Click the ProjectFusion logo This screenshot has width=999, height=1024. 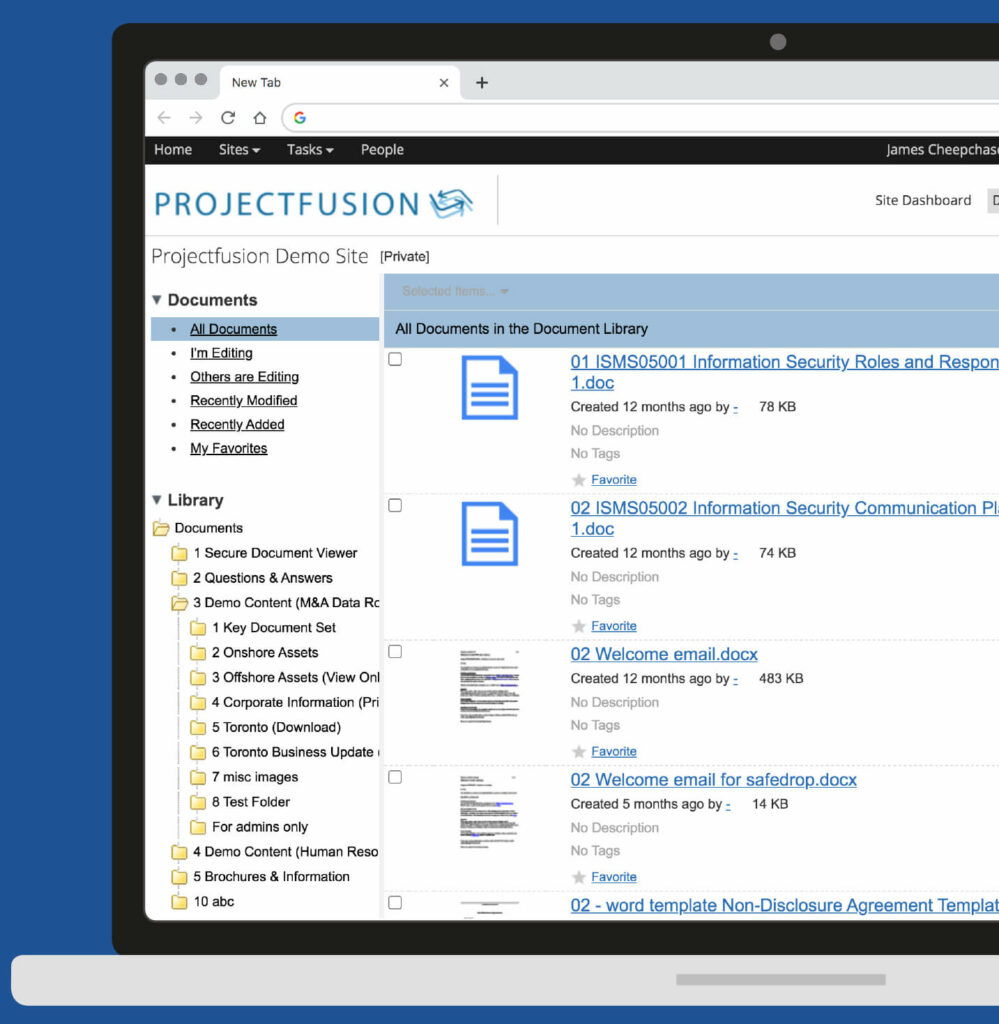click(314, 203)
